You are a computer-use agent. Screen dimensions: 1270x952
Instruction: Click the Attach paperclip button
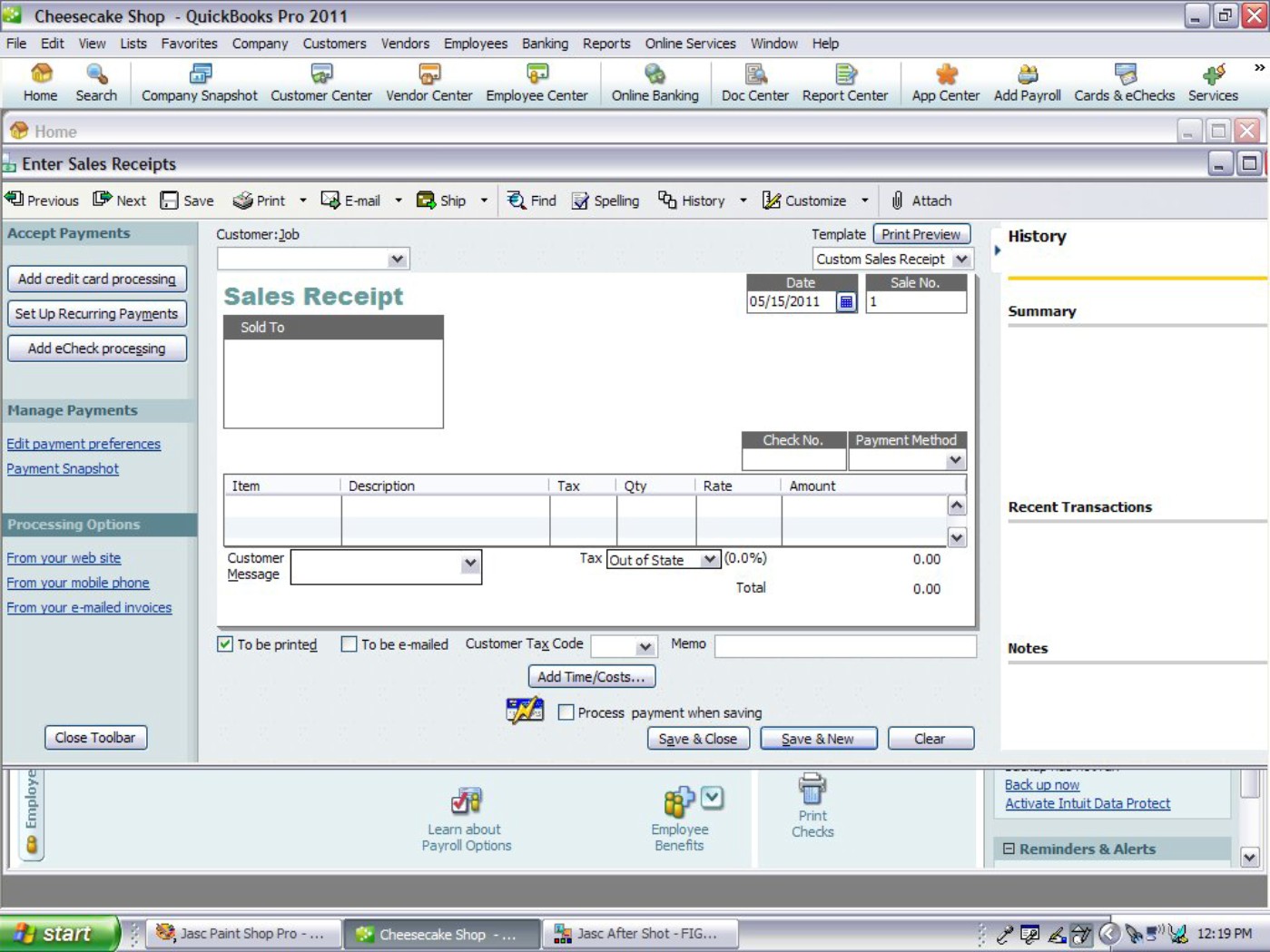[921, 201]
